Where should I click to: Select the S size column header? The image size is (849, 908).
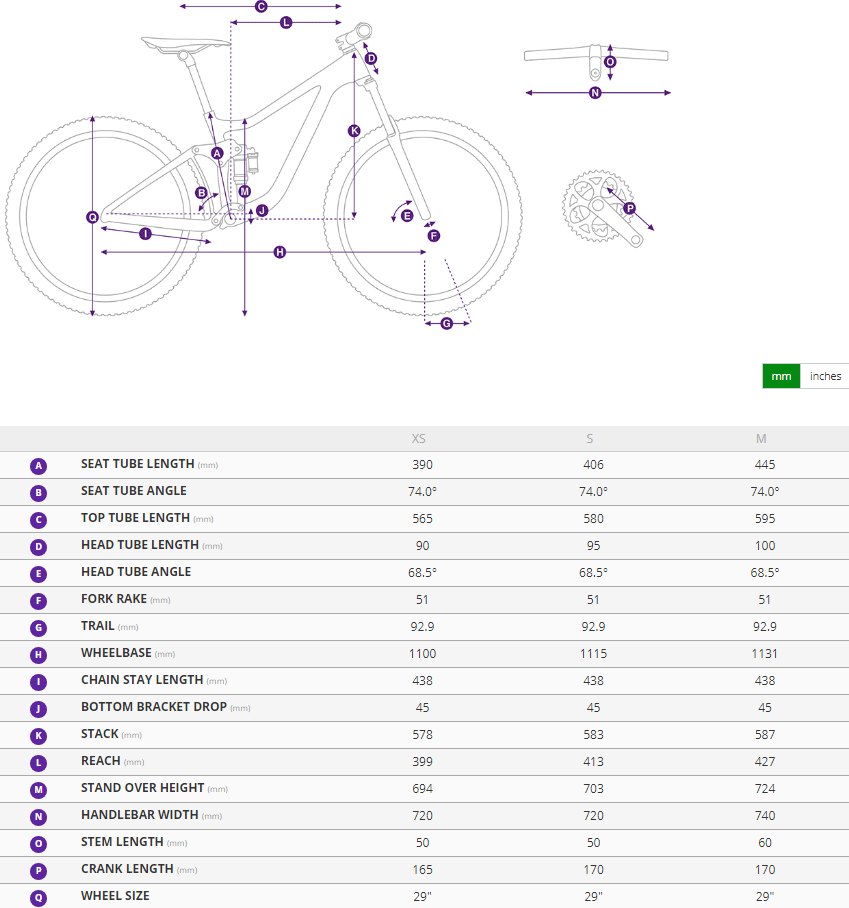coord(590,438)
